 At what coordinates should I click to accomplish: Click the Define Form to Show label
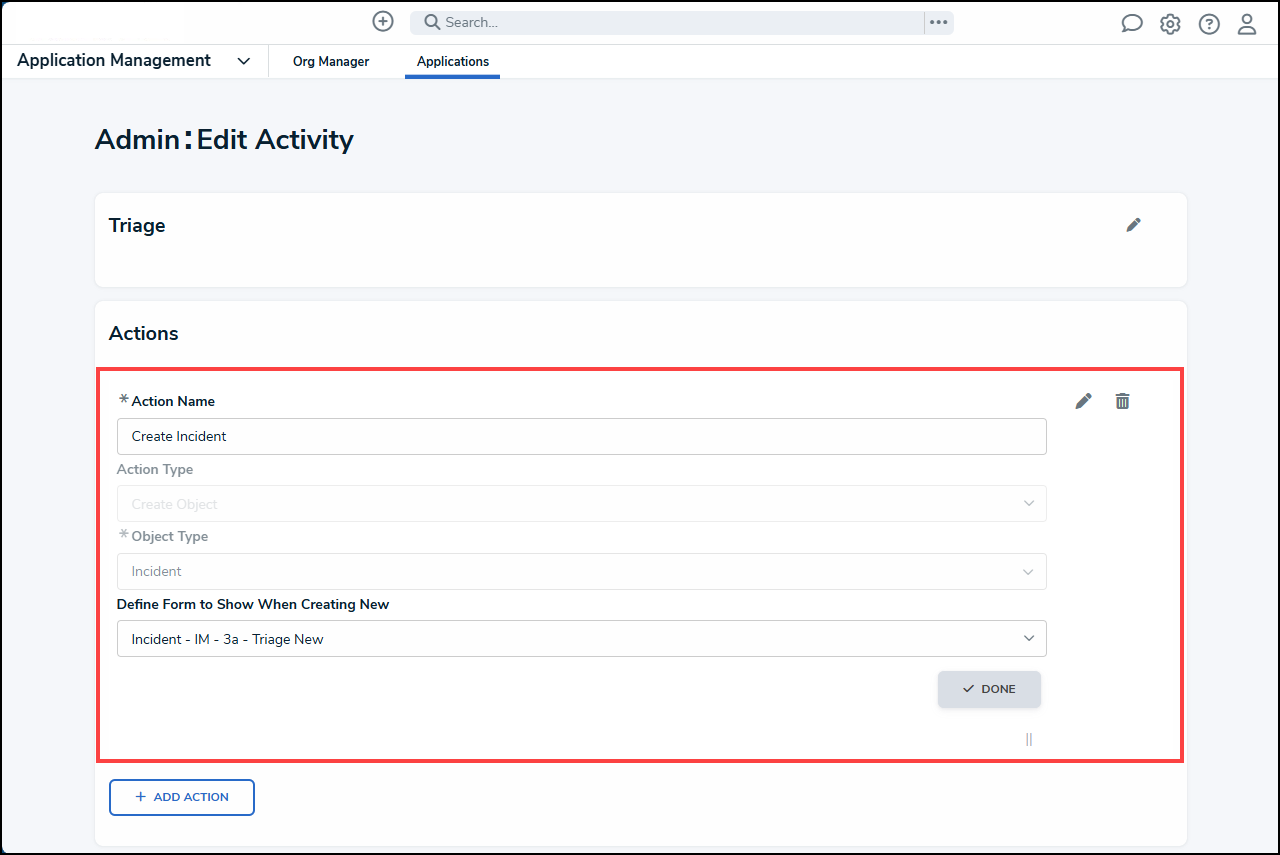pos(253,604)
